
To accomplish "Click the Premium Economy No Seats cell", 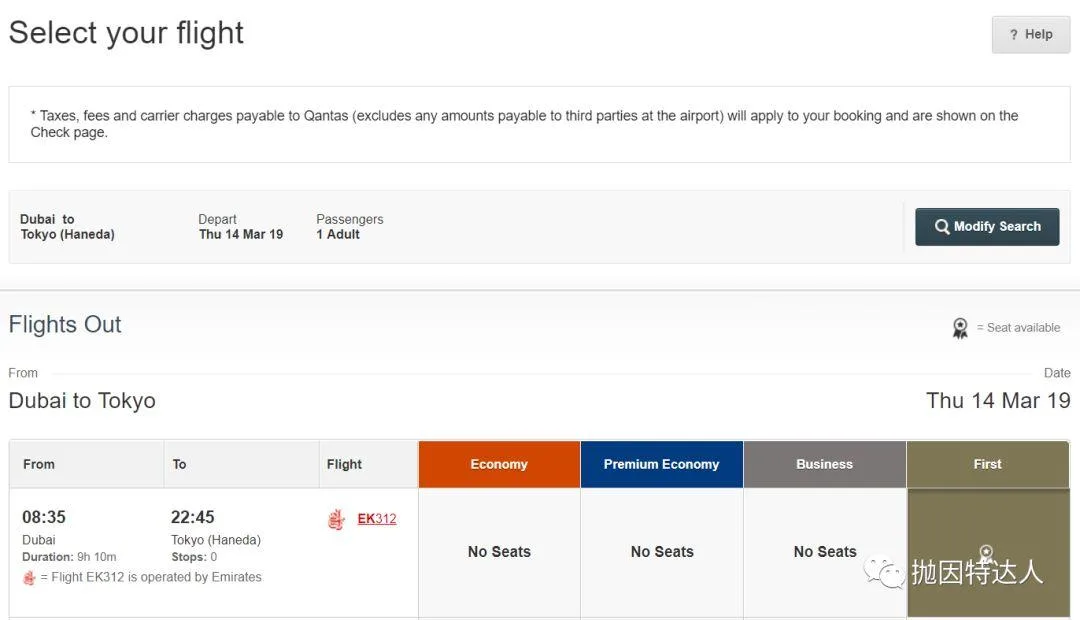I will click(662, 552).
